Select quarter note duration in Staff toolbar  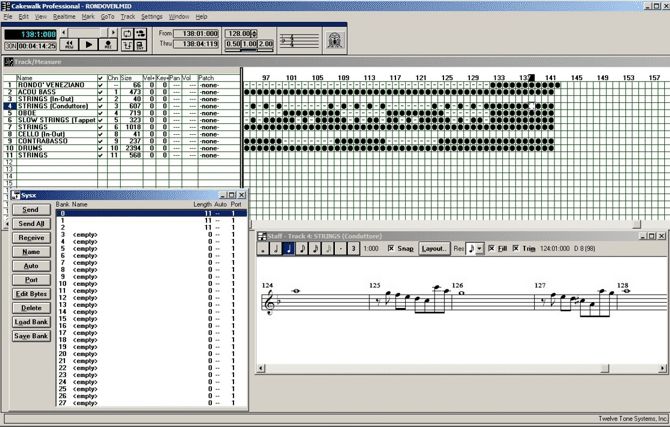(289, 248)
